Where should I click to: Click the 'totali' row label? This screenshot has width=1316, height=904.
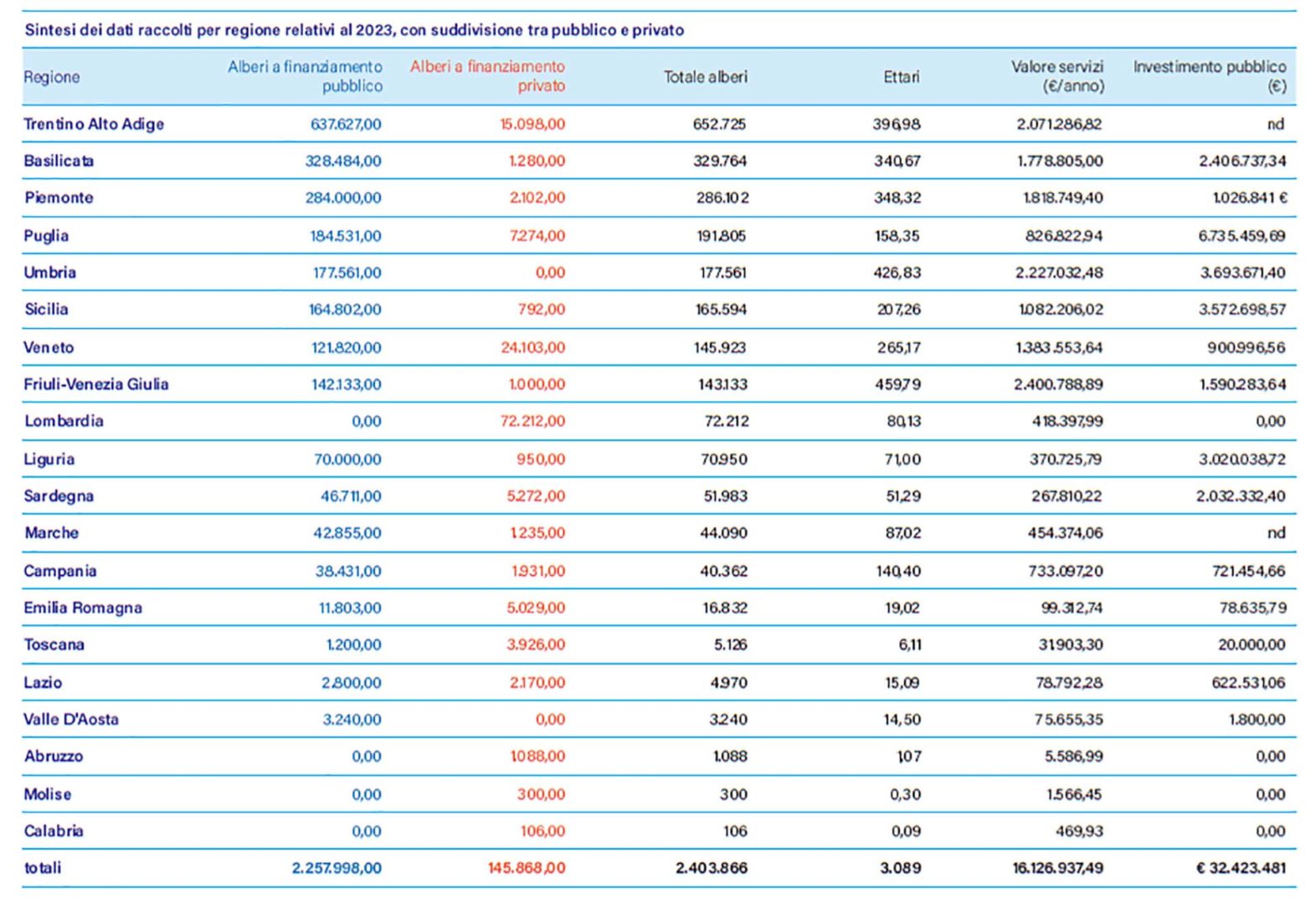tap(42, 868)
